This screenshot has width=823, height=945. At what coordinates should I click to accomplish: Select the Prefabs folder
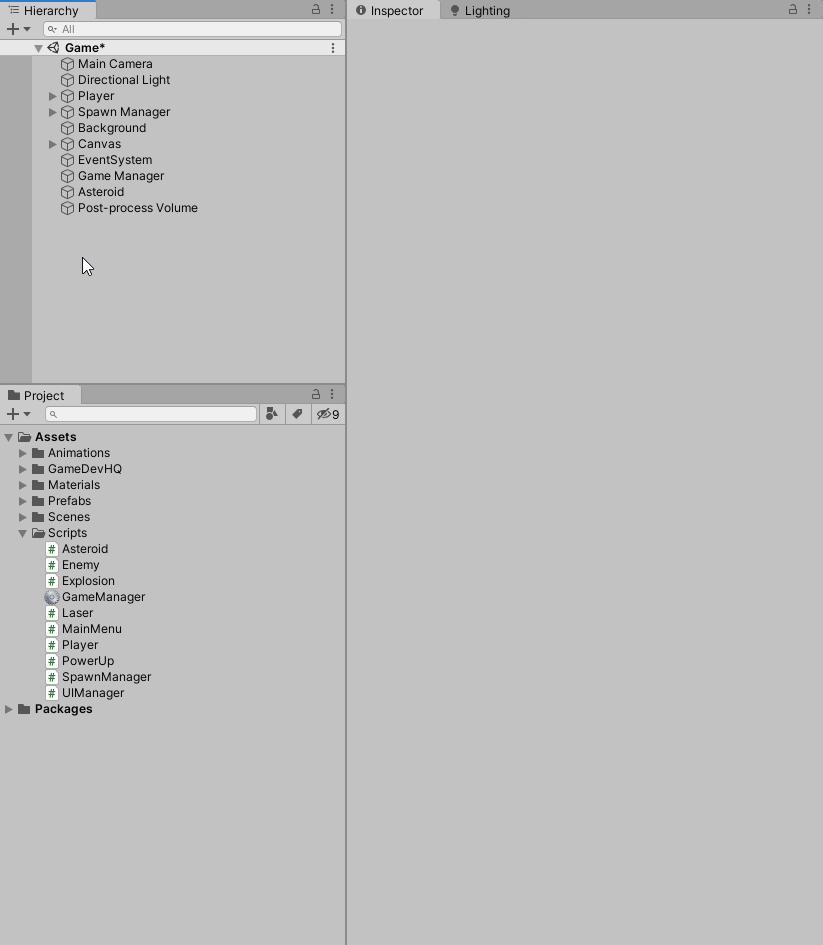pyautogui.click(x=69, y=501)
